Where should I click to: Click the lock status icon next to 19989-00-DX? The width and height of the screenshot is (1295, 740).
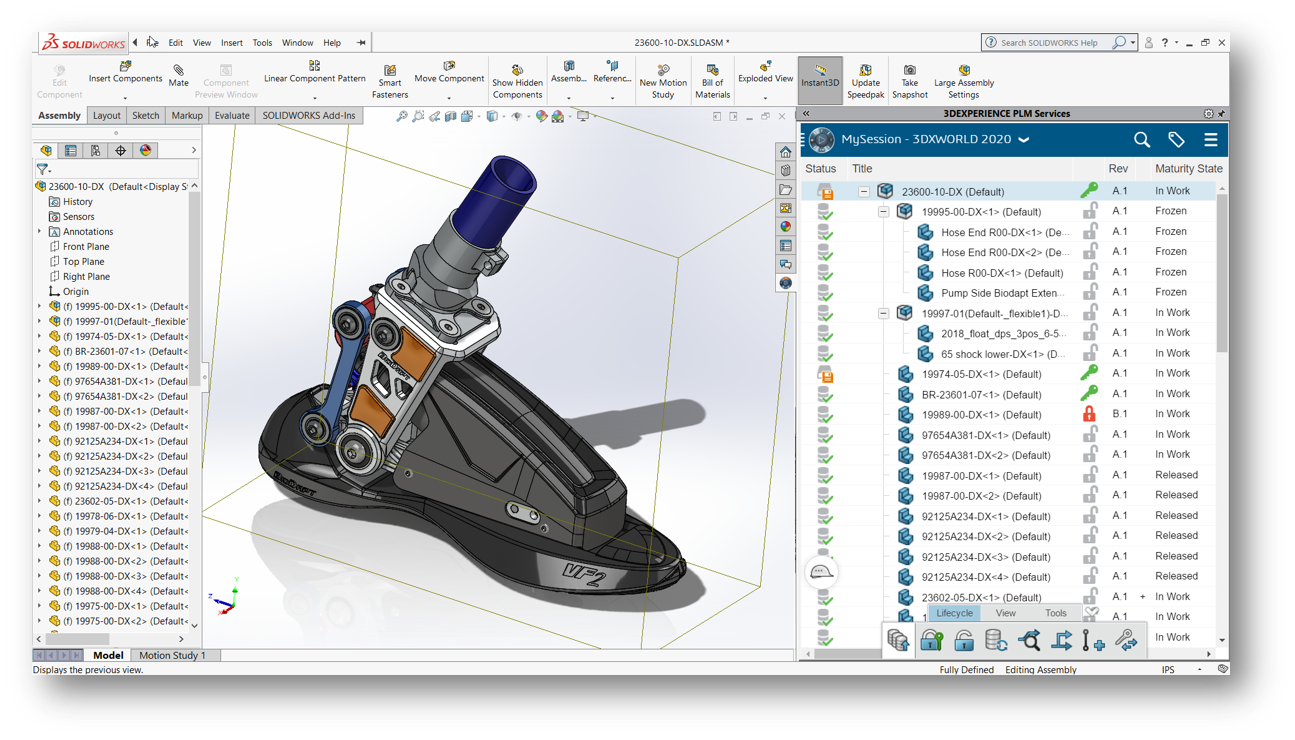1089,414
